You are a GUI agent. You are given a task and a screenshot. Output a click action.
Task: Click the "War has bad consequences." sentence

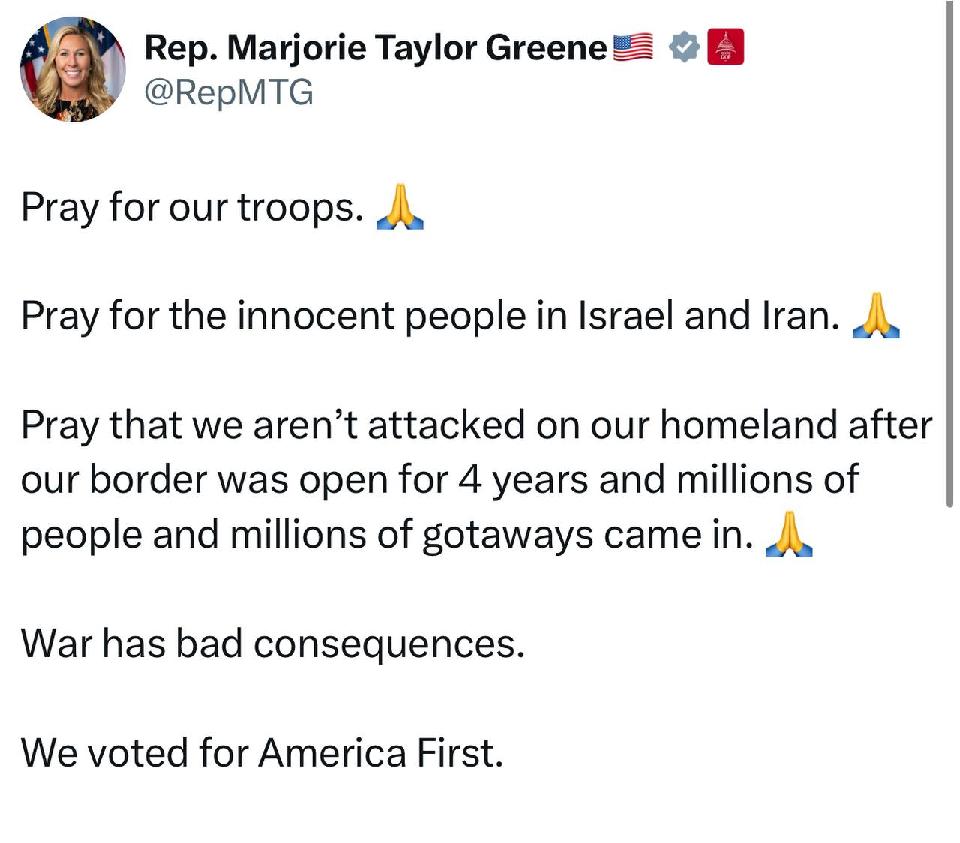pyautogui.click(x=273, y=644)
